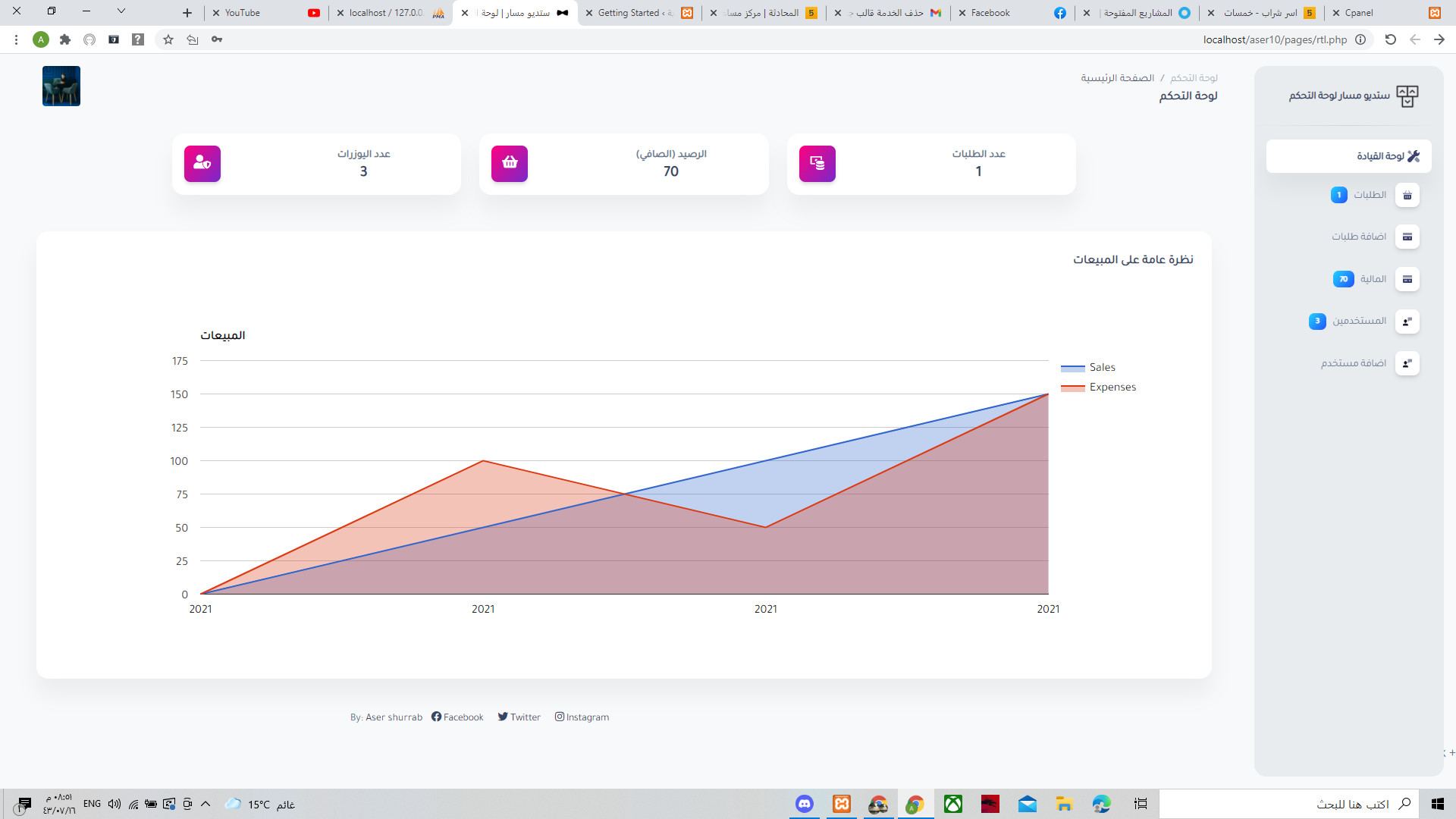Click الصفحة الرئيسية breadcrumb link
The width and height of the screenshot is (1456, 819).
point(1116,77)
